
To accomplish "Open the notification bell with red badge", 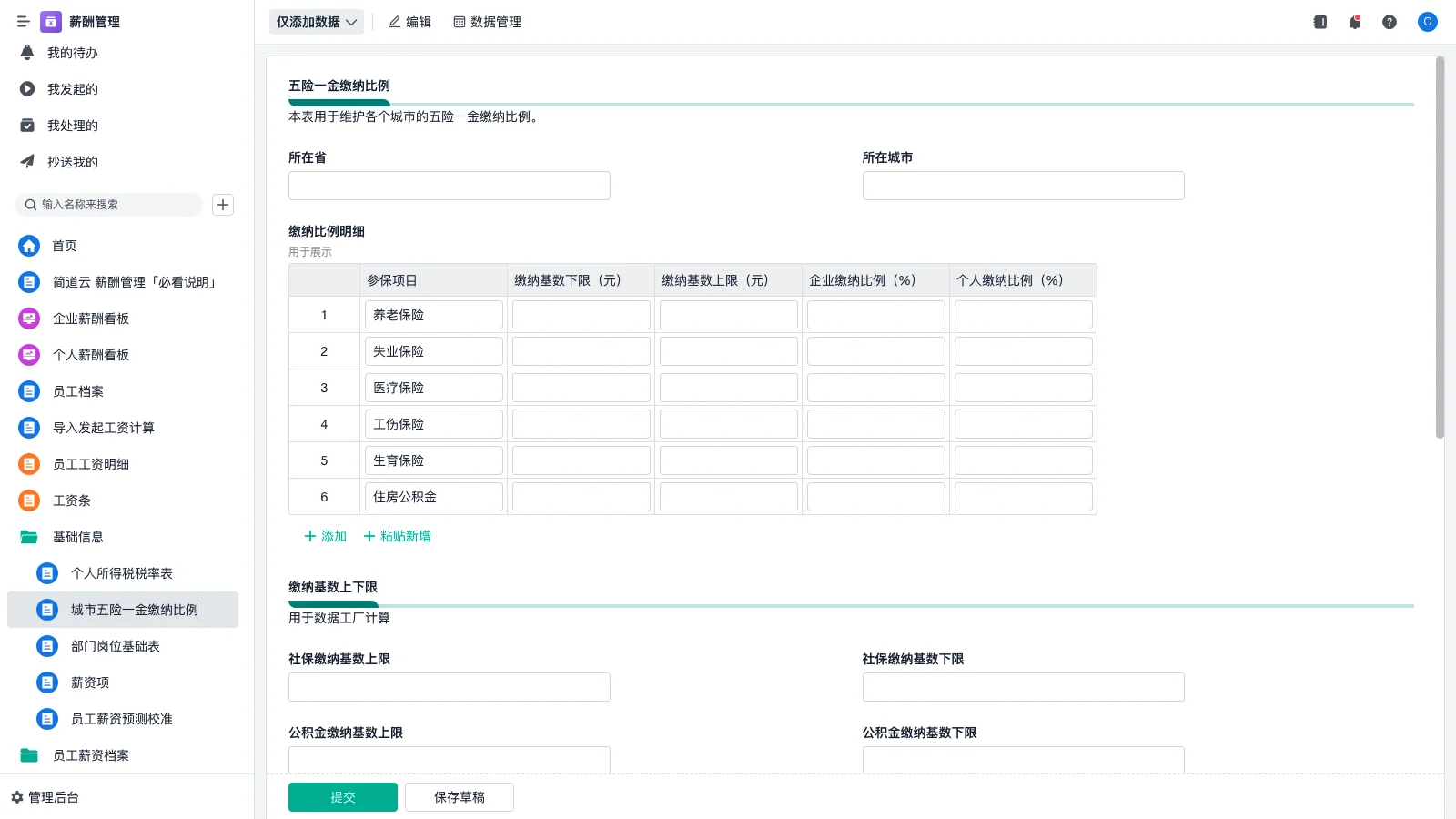I will (x=1355, y=22).
